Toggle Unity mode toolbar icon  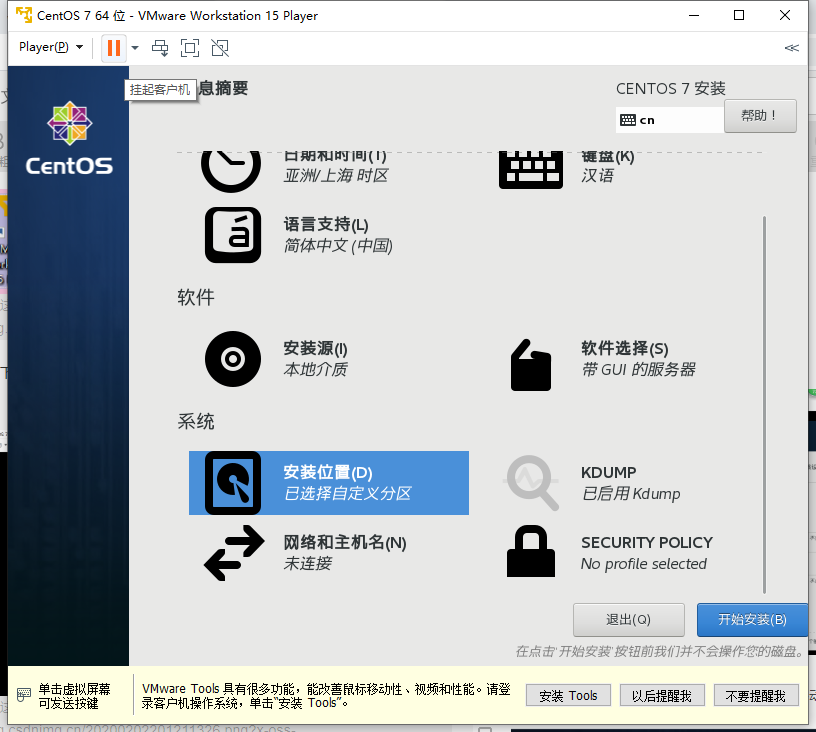click(x=220, y=48)
